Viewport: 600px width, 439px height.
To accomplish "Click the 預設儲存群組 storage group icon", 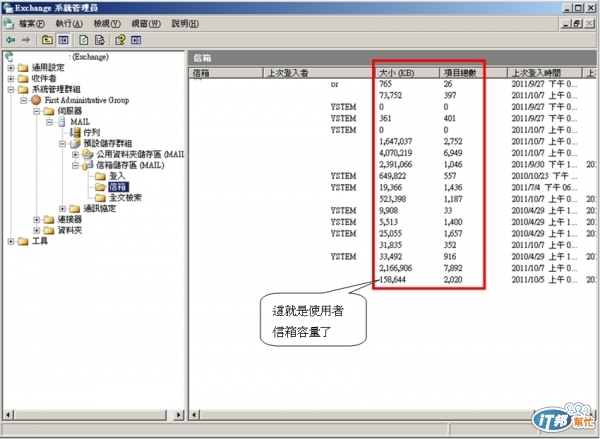I will [x=75, y=144].
